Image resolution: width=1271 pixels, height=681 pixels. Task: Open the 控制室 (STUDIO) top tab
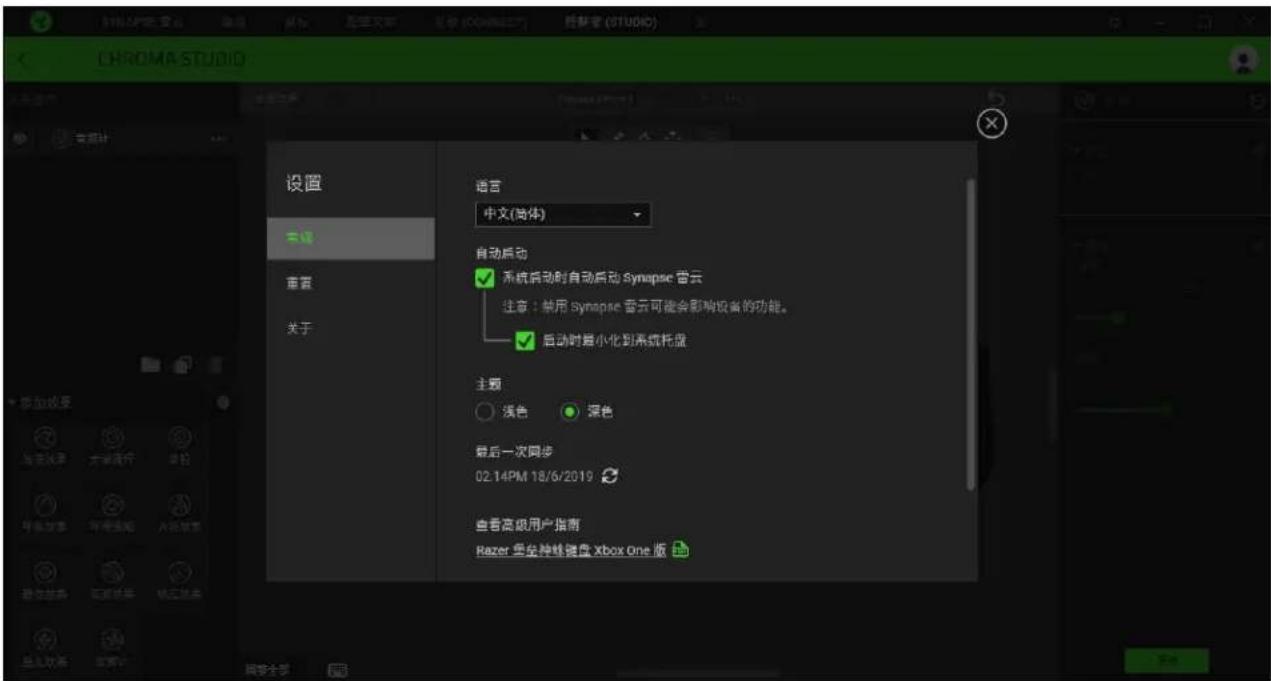pos(609,21)
